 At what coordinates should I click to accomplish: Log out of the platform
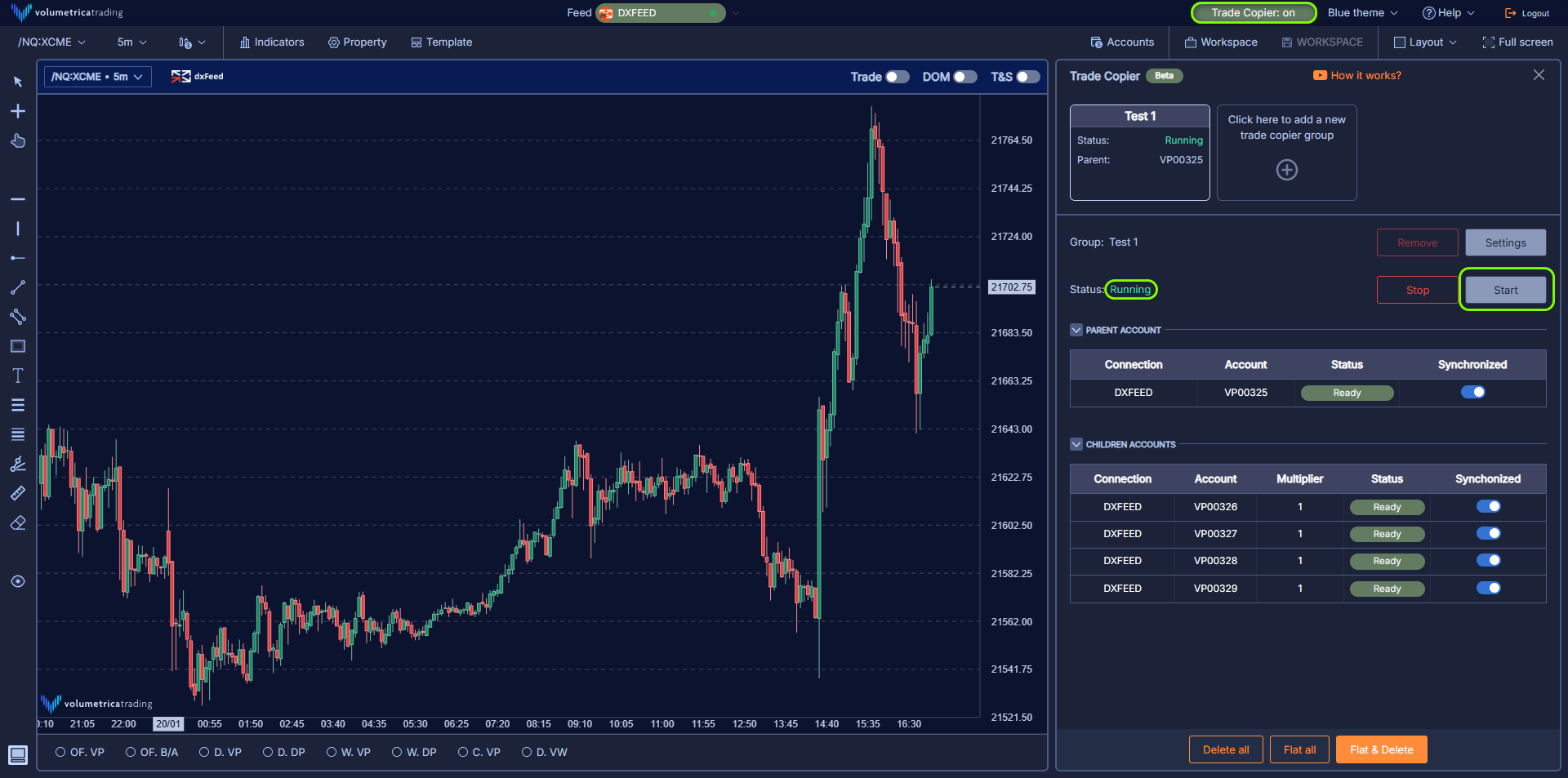1527,13
